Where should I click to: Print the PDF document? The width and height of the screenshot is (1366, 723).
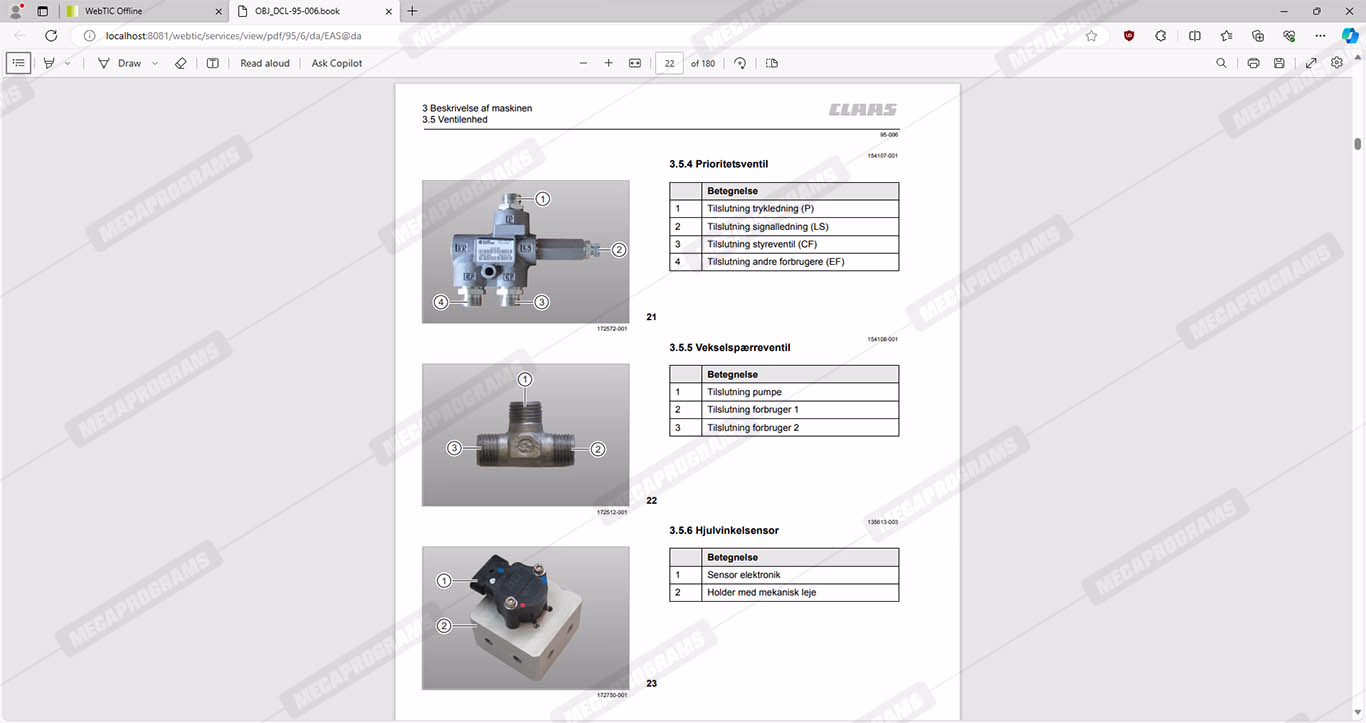1253,63
